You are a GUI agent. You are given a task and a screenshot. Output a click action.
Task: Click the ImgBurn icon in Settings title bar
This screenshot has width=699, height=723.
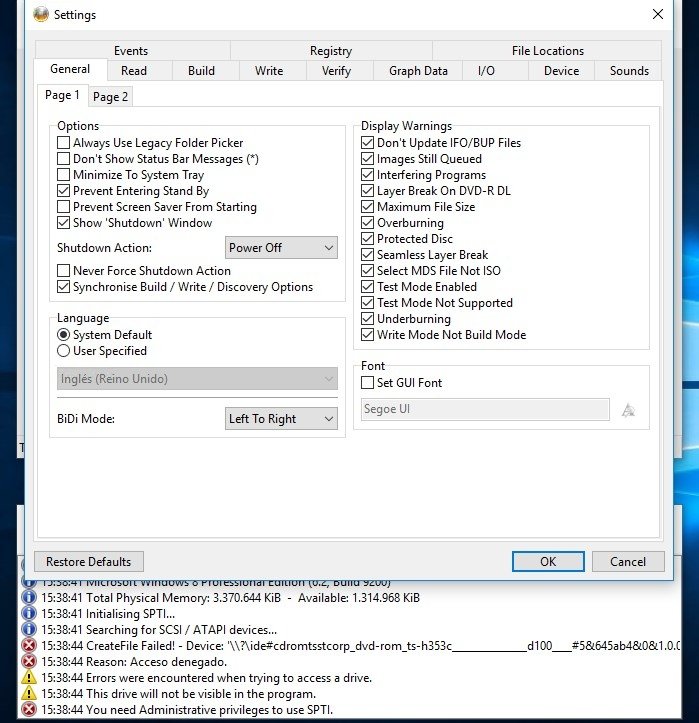coord(41,14)
